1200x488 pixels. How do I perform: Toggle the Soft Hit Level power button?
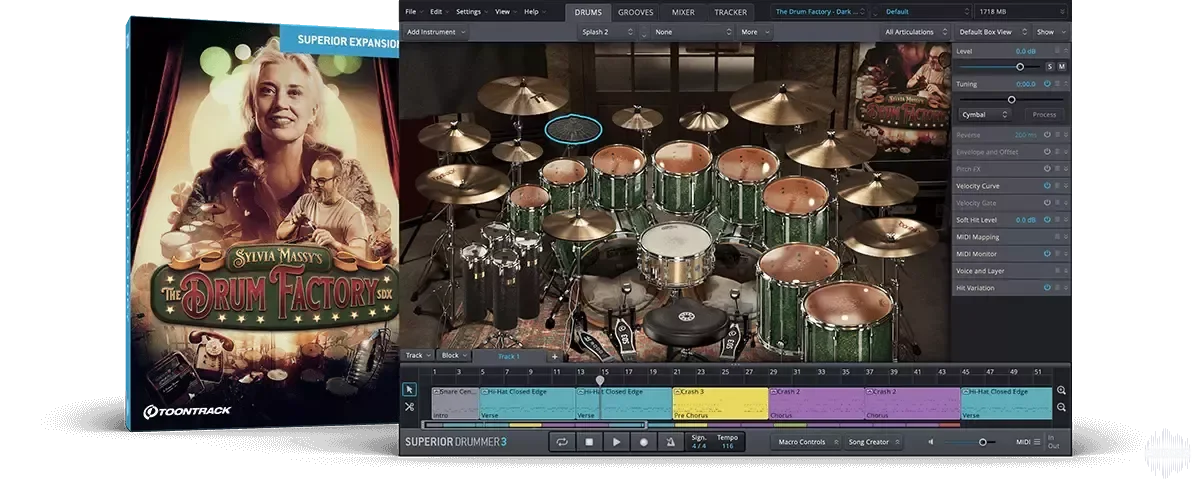(1047, 220)
